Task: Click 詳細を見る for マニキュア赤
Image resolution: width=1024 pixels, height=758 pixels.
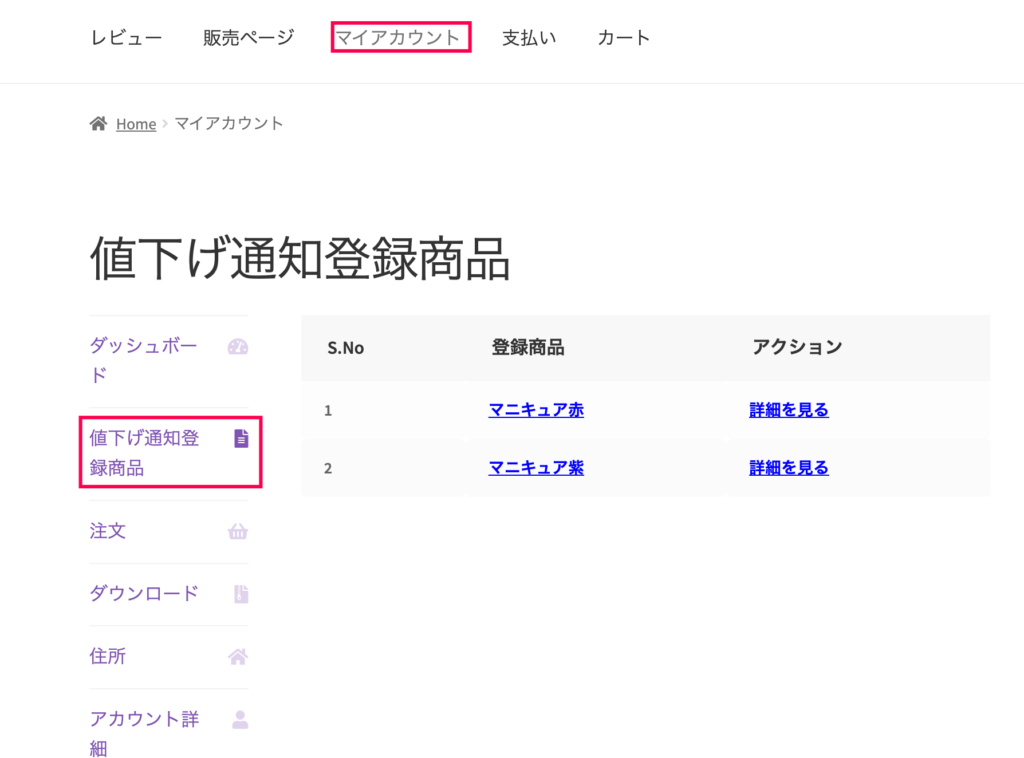Action: pos(789,410)
